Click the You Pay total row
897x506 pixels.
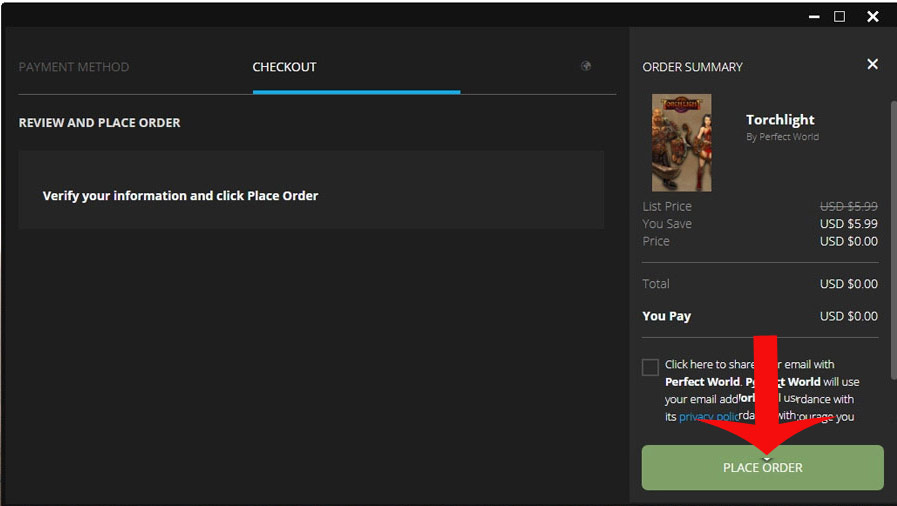tap(760, 316)
